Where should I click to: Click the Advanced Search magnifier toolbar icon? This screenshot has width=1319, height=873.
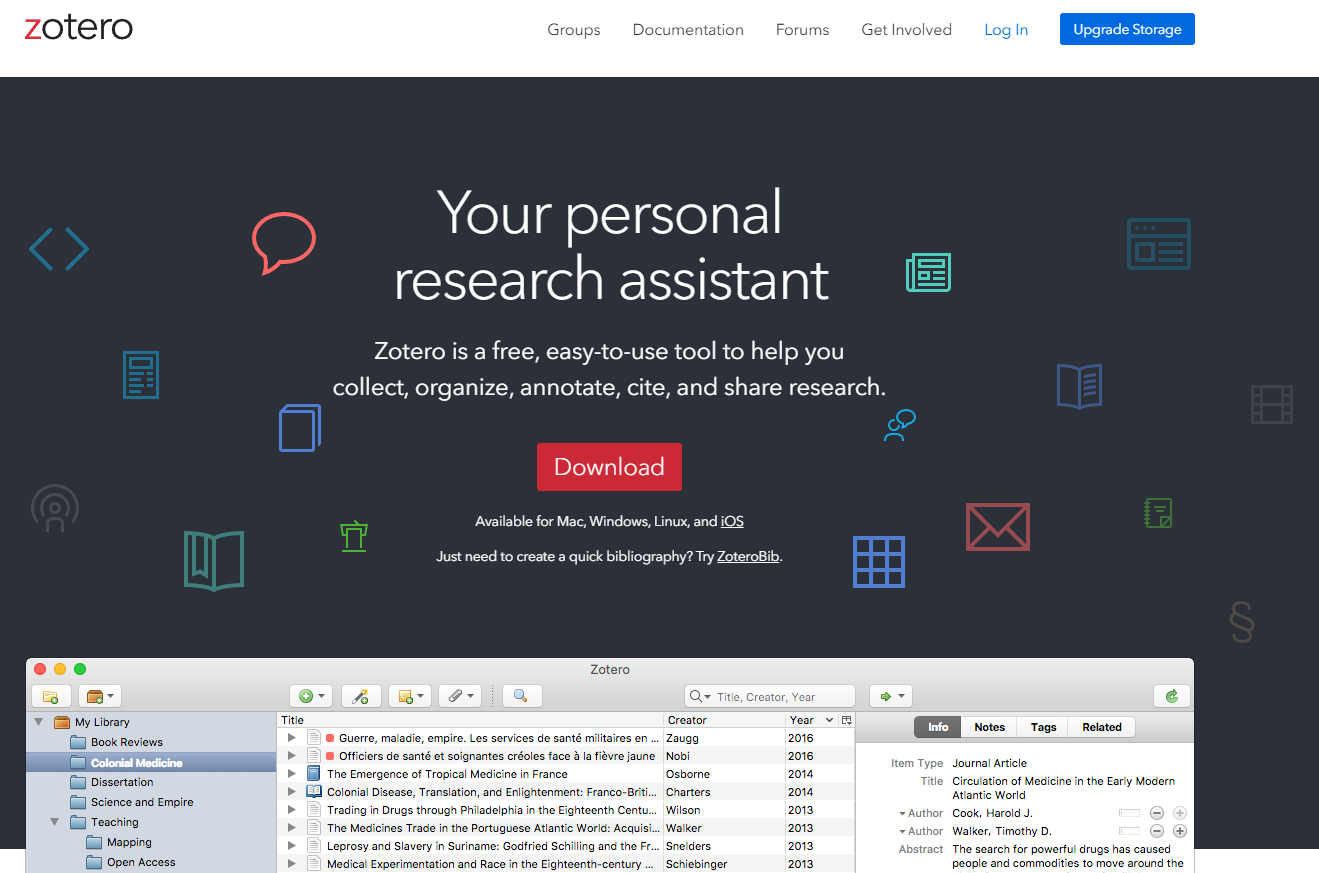(521, 696)
